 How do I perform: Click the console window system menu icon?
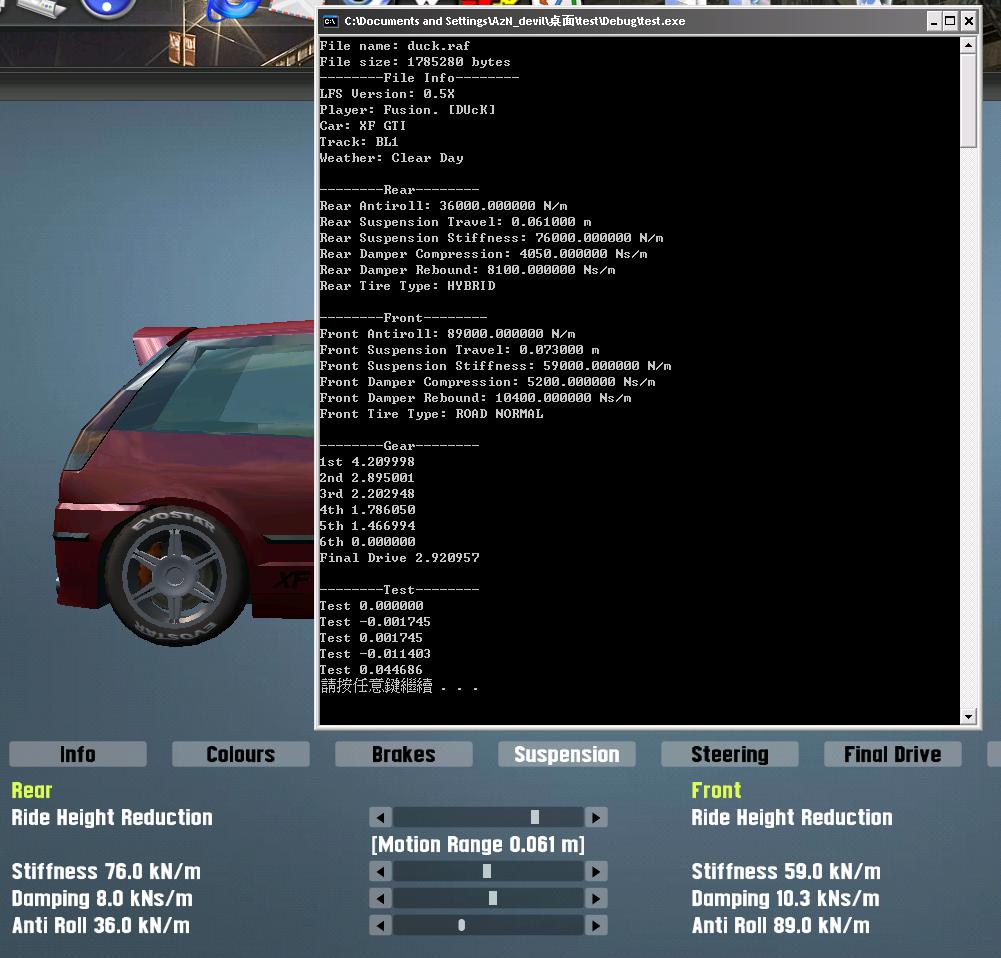pyautogui.click(x=330, y=21)
